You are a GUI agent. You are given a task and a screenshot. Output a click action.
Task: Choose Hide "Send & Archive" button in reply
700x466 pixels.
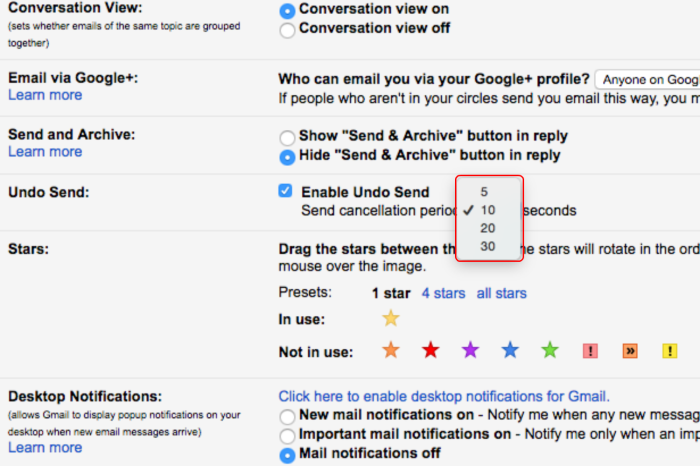click(287, 157)
